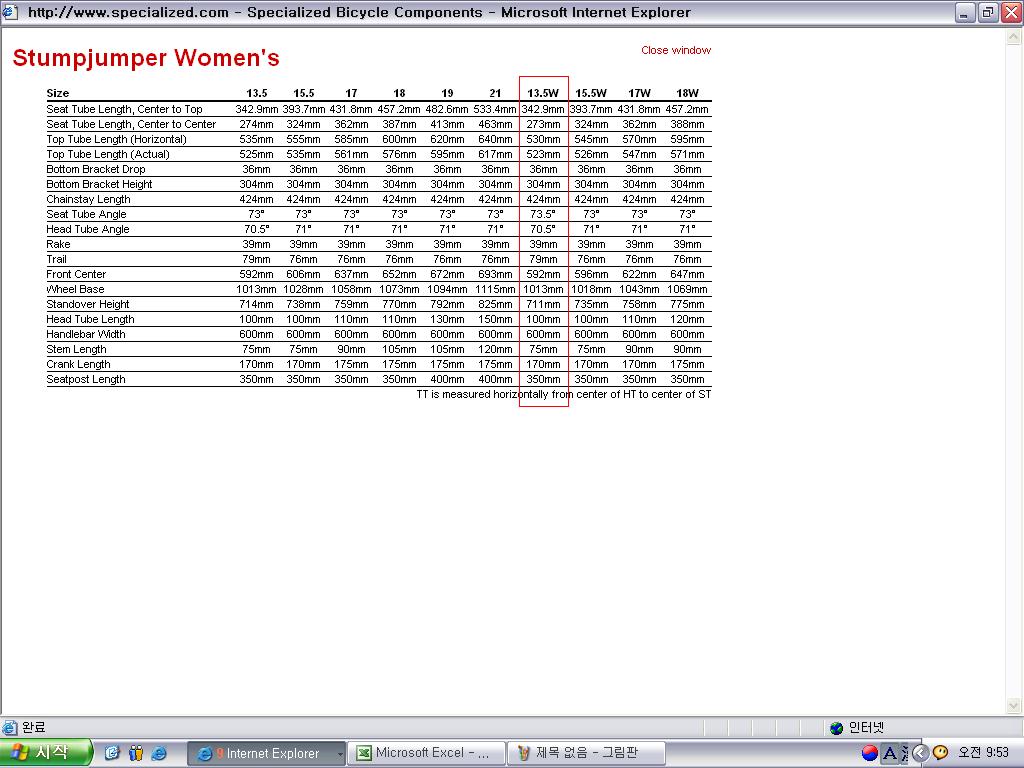Switch to the 제목 없음 - 그림판 taskbar window

tap(587, 753)
